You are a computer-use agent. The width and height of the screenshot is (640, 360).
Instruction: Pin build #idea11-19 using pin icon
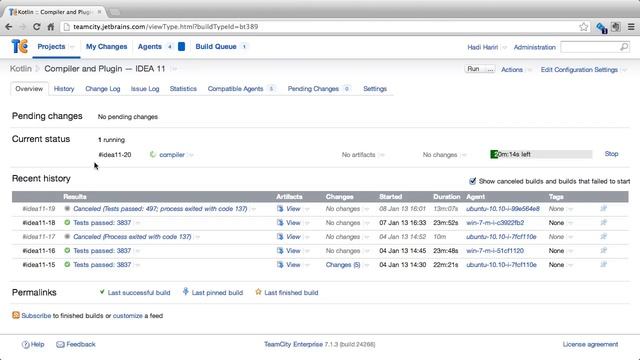pyautogui.click(x=604, y=209)
